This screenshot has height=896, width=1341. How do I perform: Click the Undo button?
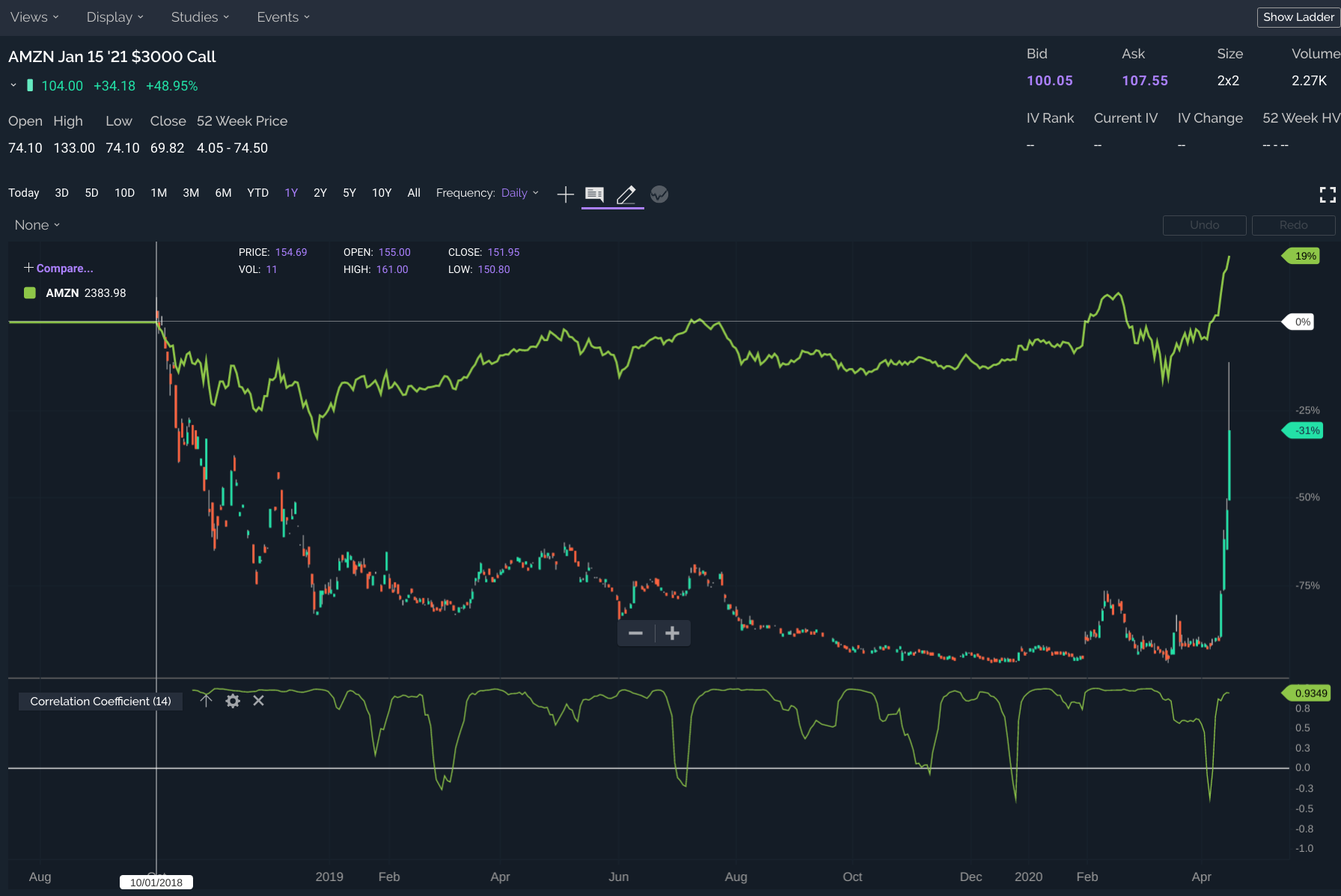tap(1204, 225)
